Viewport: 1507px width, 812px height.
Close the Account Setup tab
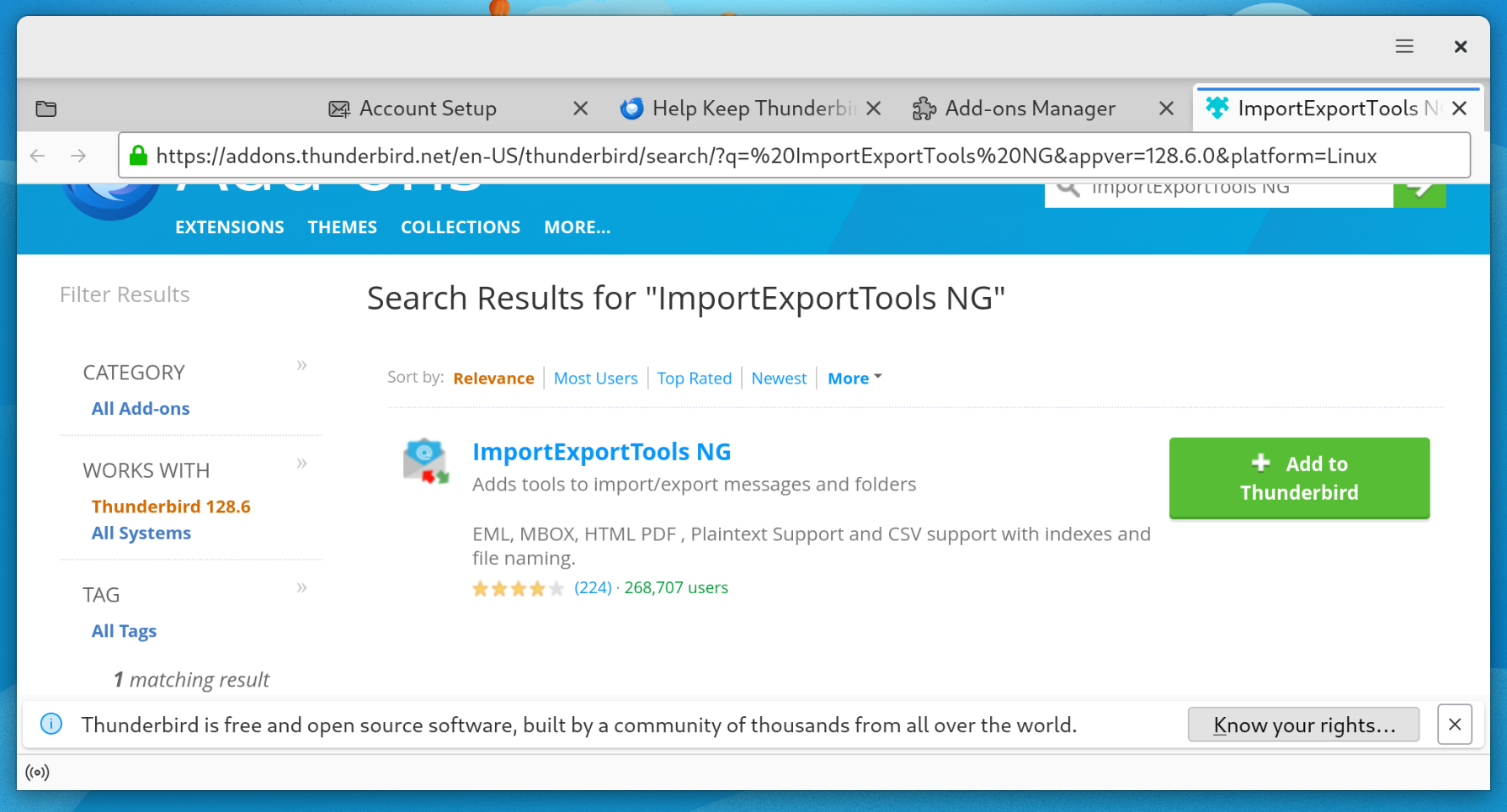click(x=580, y=109)
